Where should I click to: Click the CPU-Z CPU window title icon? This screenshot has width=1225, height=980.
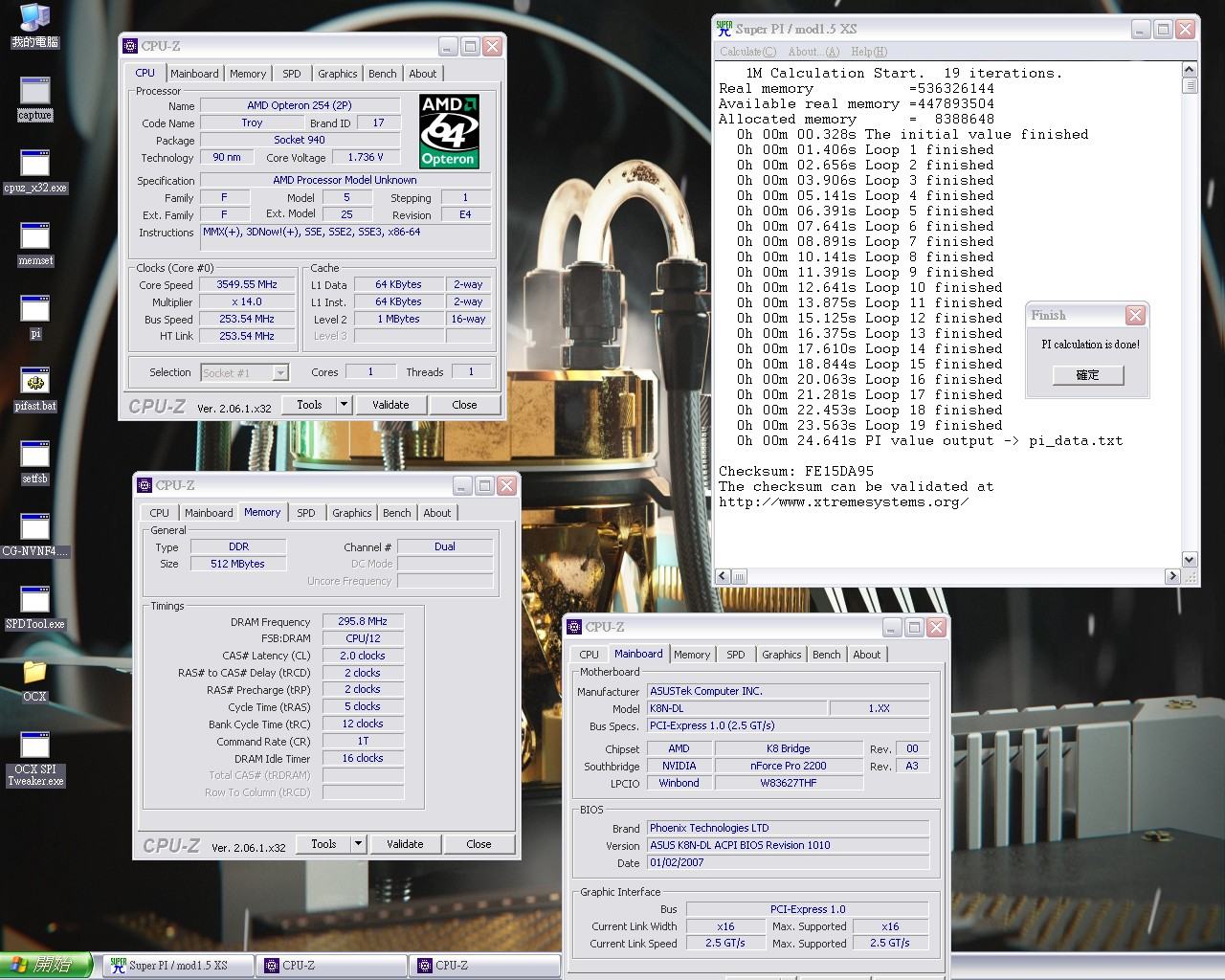tap(129, 46)
